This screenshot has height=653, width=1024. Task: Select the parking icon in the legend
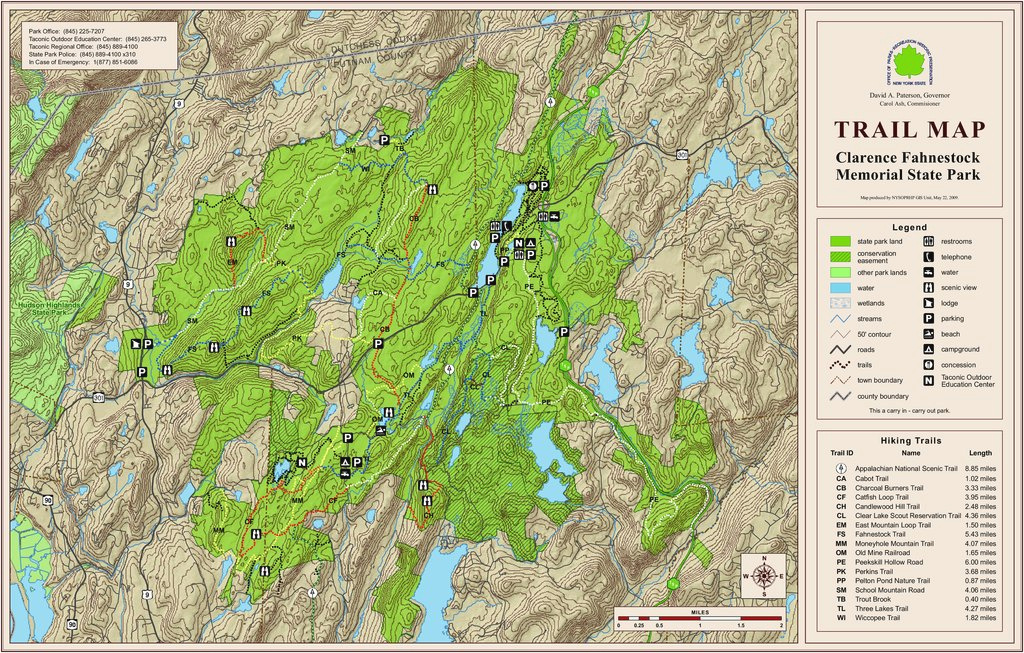(x=929, y=318)
